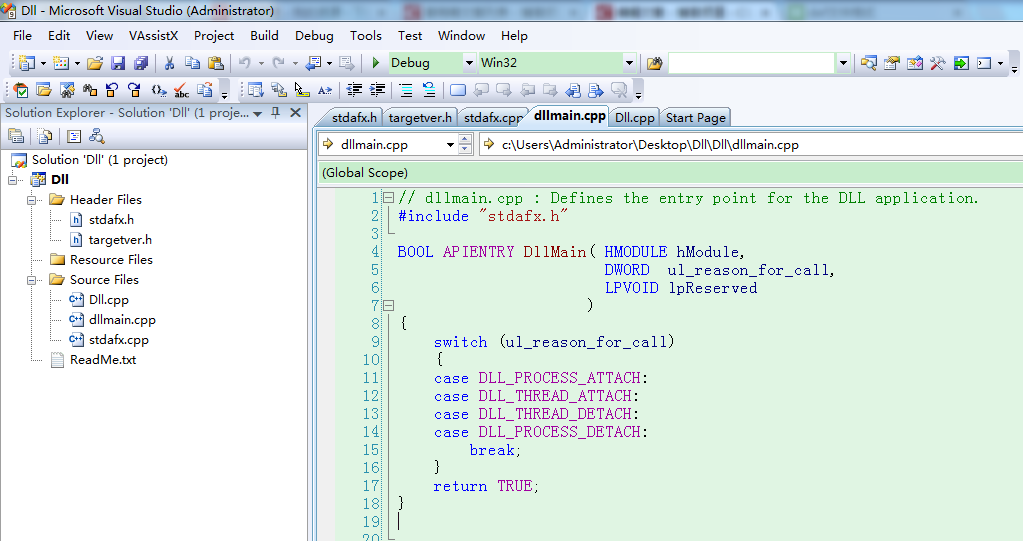Viewport: 1023px width, 541px height.
Task: Click the Find in Files icon
Action: 654,63
